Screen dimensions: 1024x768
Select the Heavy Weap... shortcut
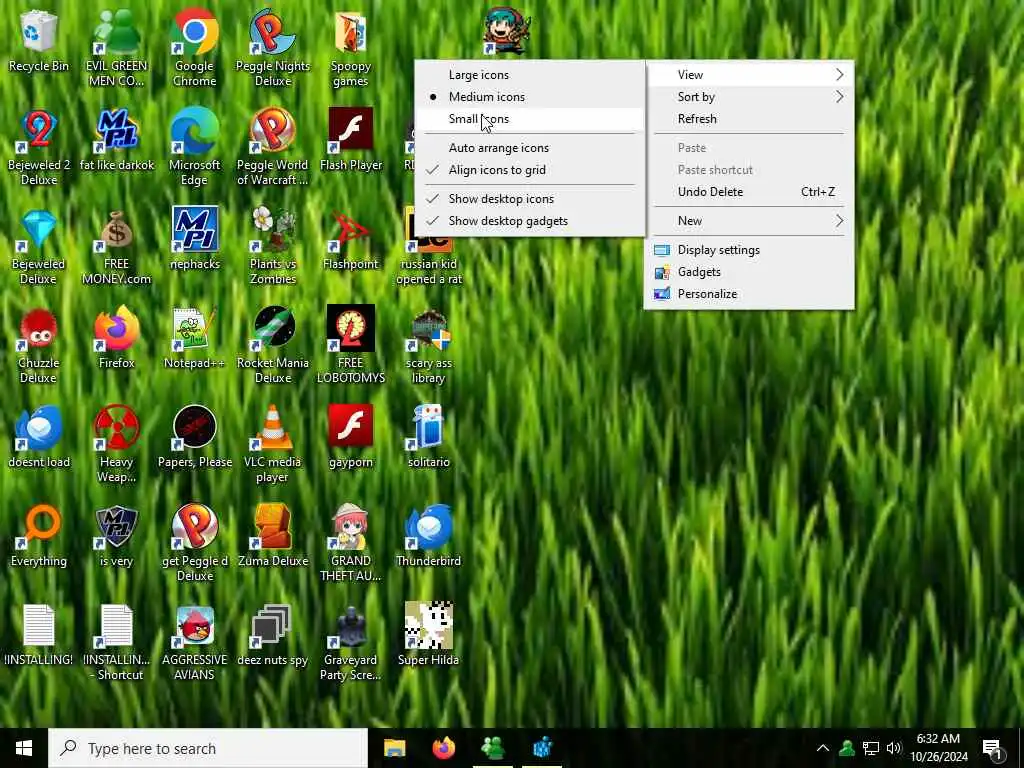click(x=117, y=445)
